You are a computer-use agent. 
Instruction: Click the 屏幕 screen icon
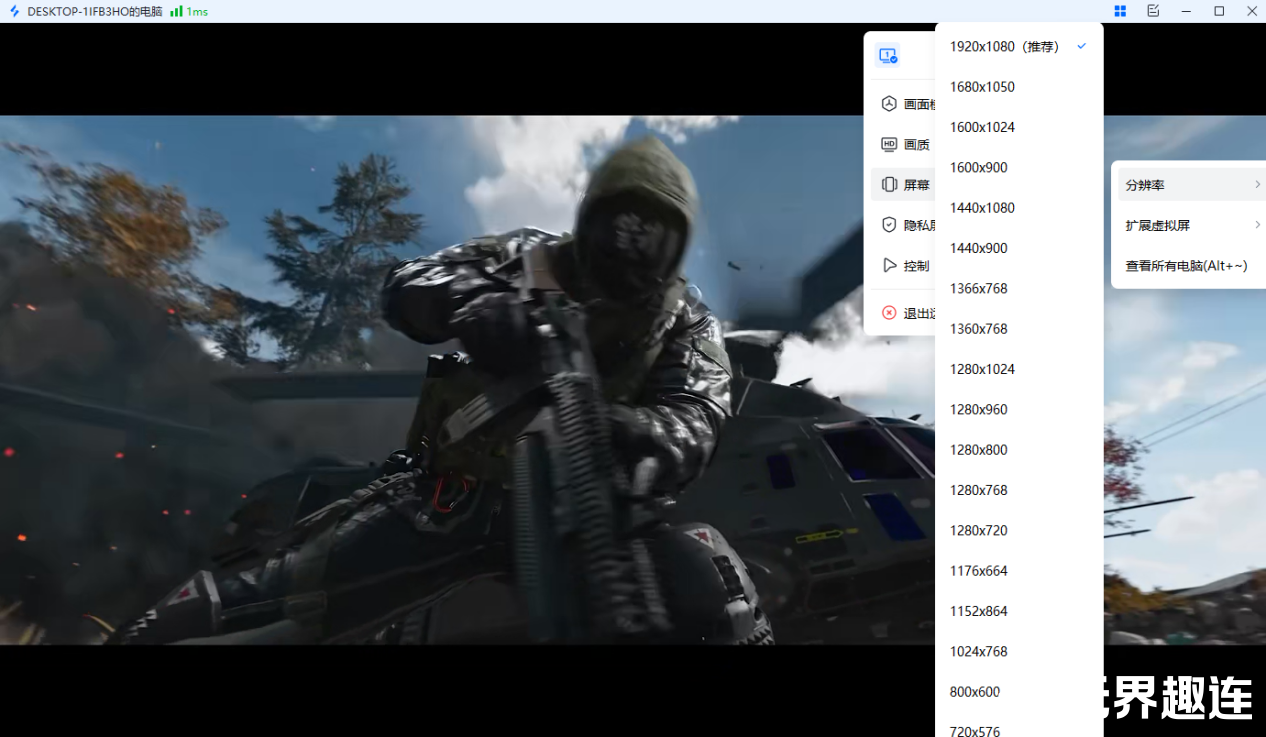point(888,185)
